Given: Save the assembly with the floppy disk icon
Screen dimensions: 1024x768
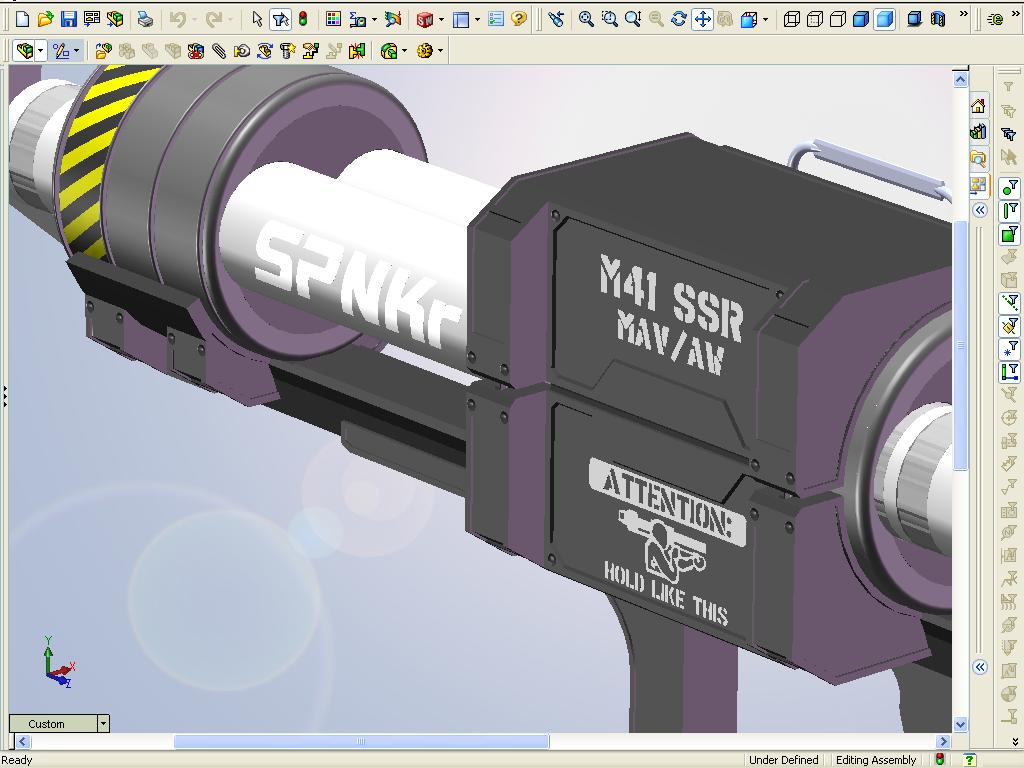Looking at the screenshot, I should pyautogui.click(x=68, y=19).
